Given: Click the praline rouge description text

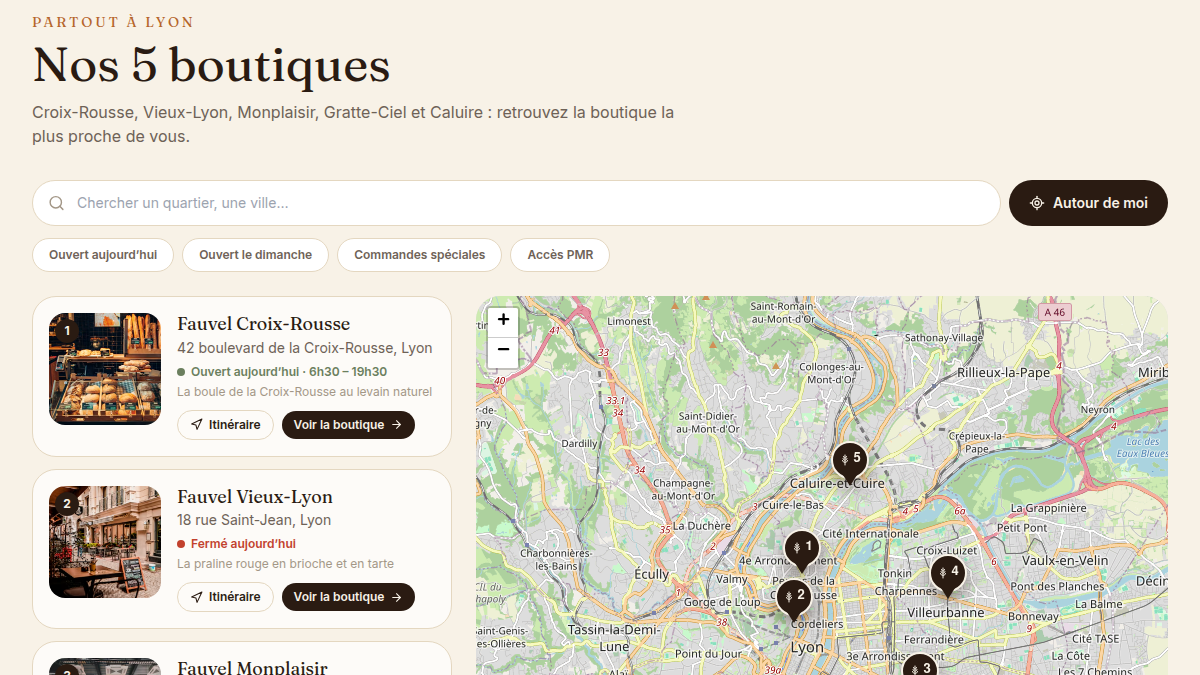Looking at the screenshot, I should [x=286, y=564].
